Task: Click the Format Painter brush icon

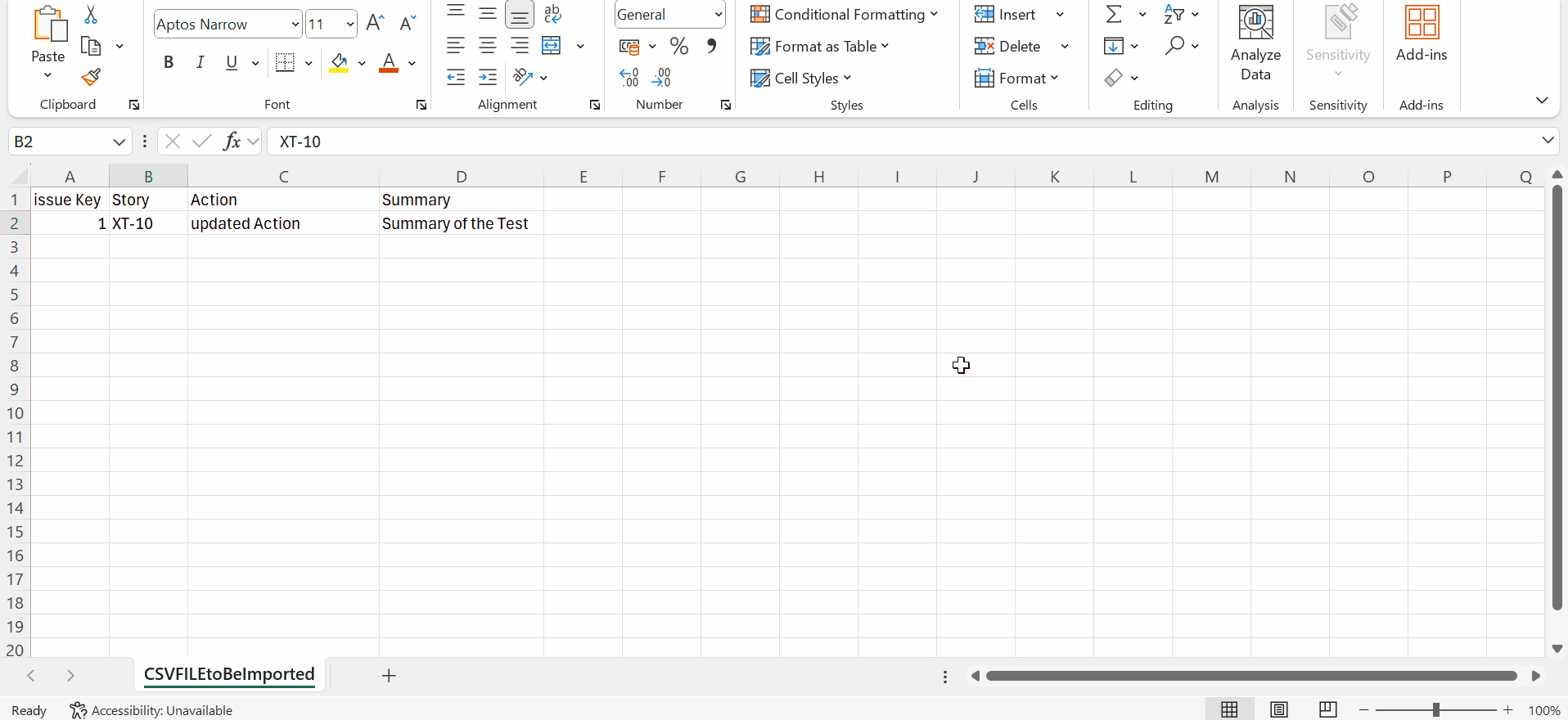Action: click(91, 78)
